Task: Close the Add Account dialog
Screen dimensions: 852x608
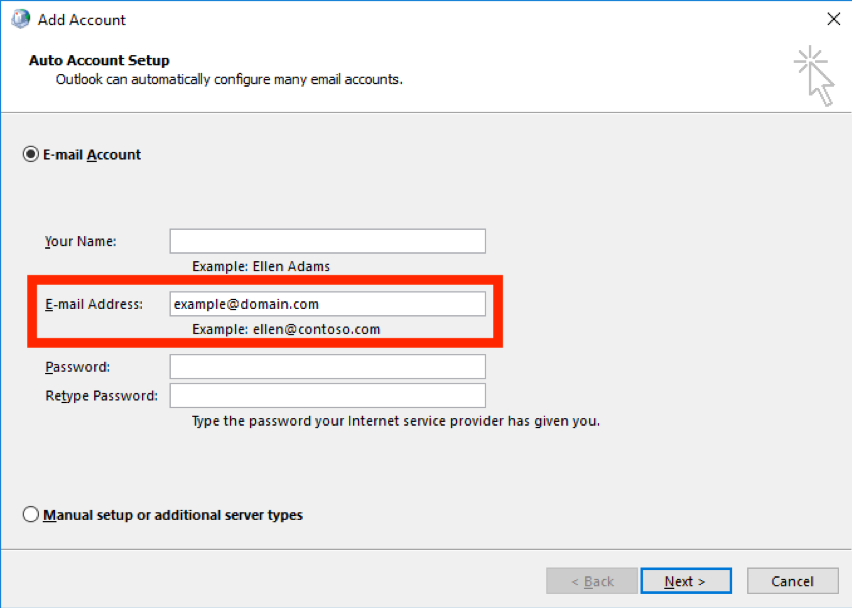Action: 834,19
